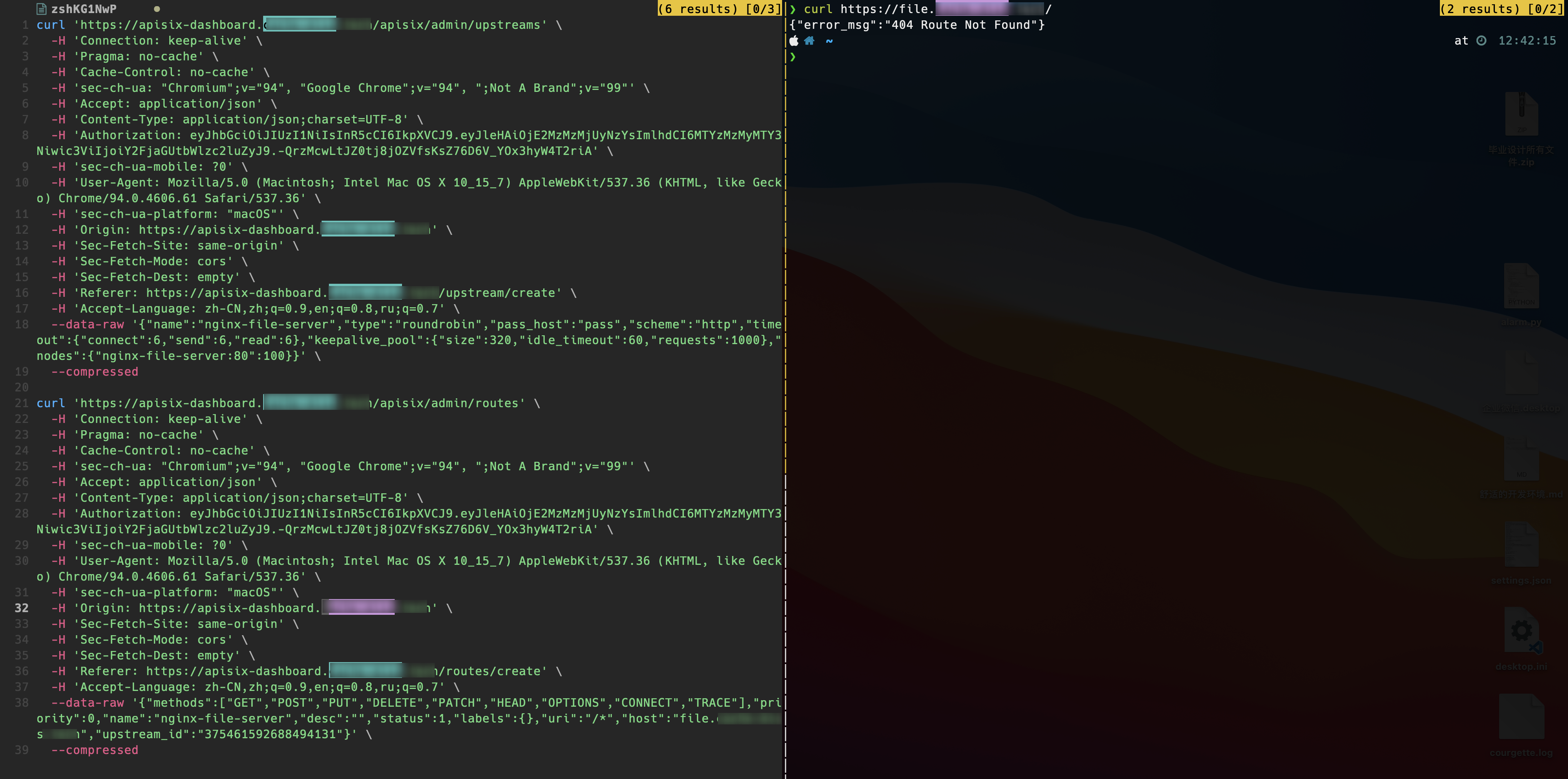Place cursor on highlighted line number 32
Viewport: 1568px width, 779px height.
(22, 608)
